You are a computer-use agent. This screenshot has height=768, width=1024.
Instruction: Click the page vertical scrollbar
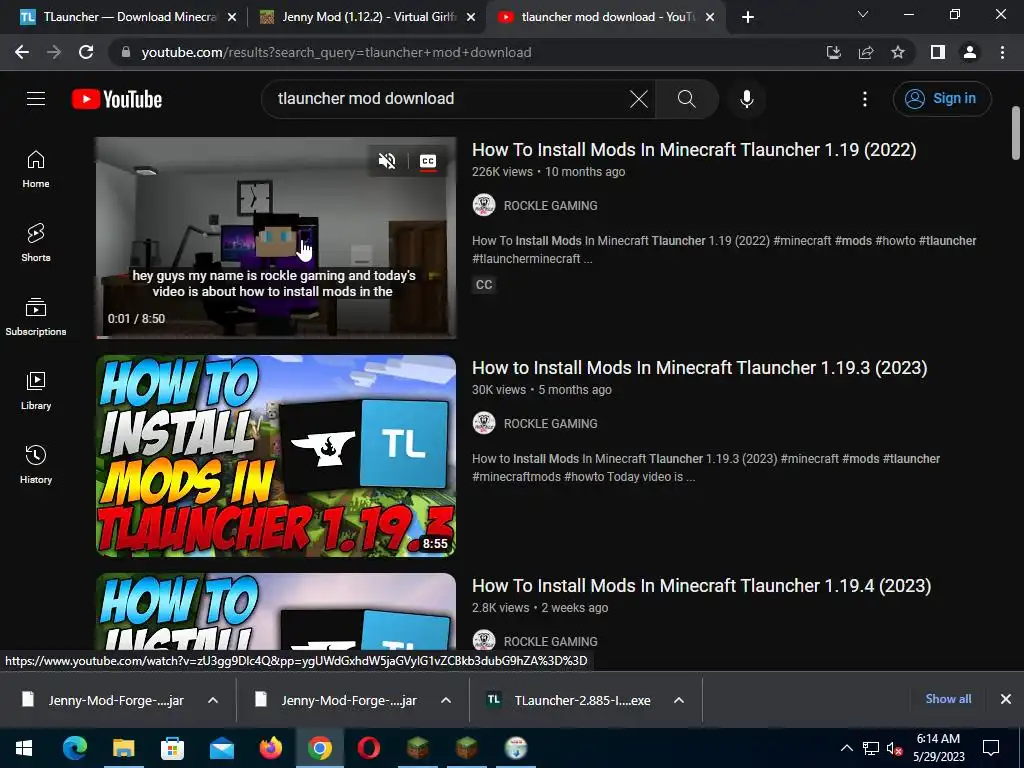click(x=1016, y=133)
